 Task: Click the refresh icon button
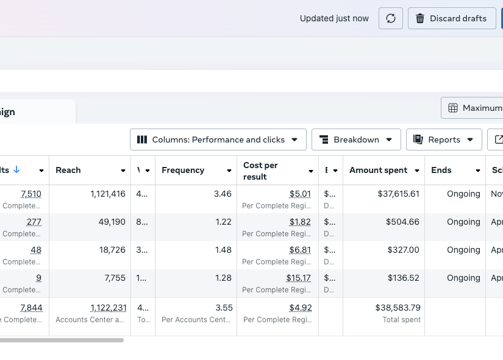point(390,18)
